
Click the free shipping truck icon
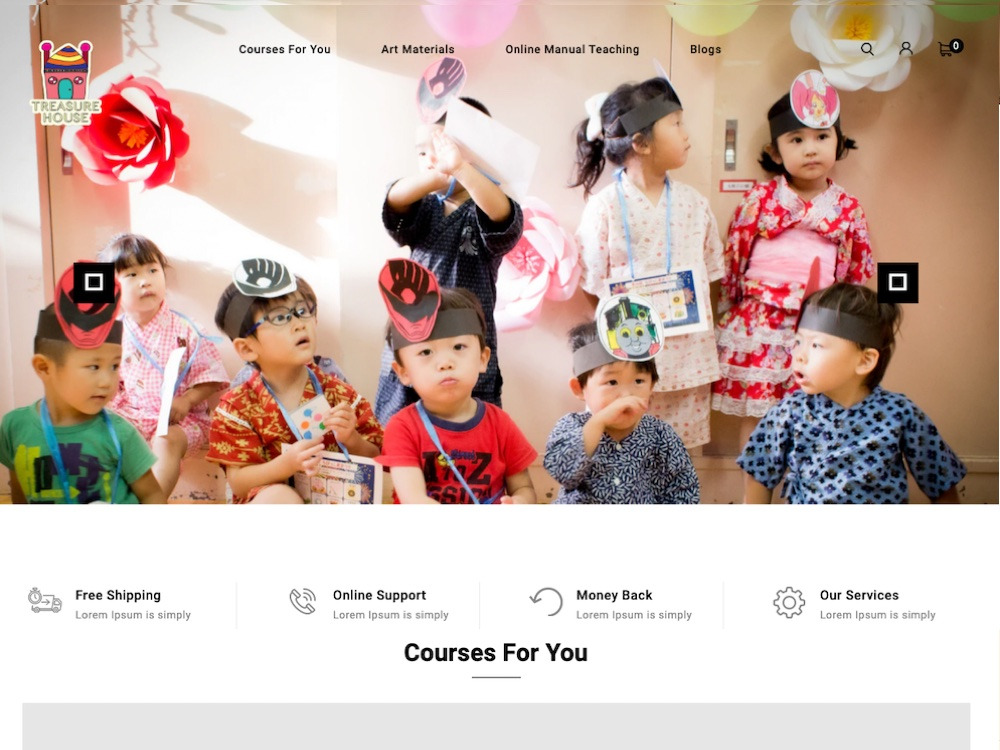(45, 601)
